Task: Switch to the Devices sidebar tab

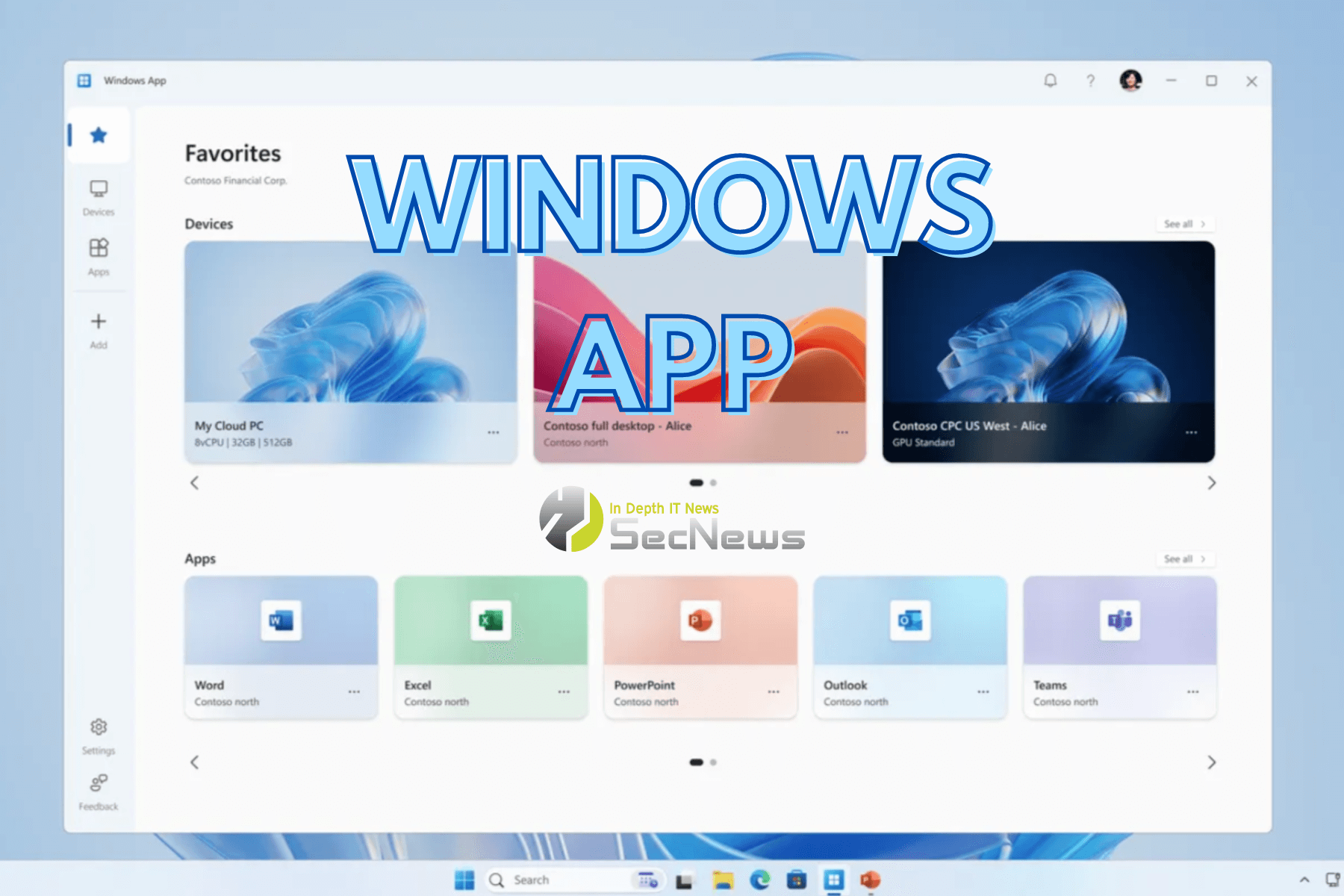Action: click(x=99, y=196)
